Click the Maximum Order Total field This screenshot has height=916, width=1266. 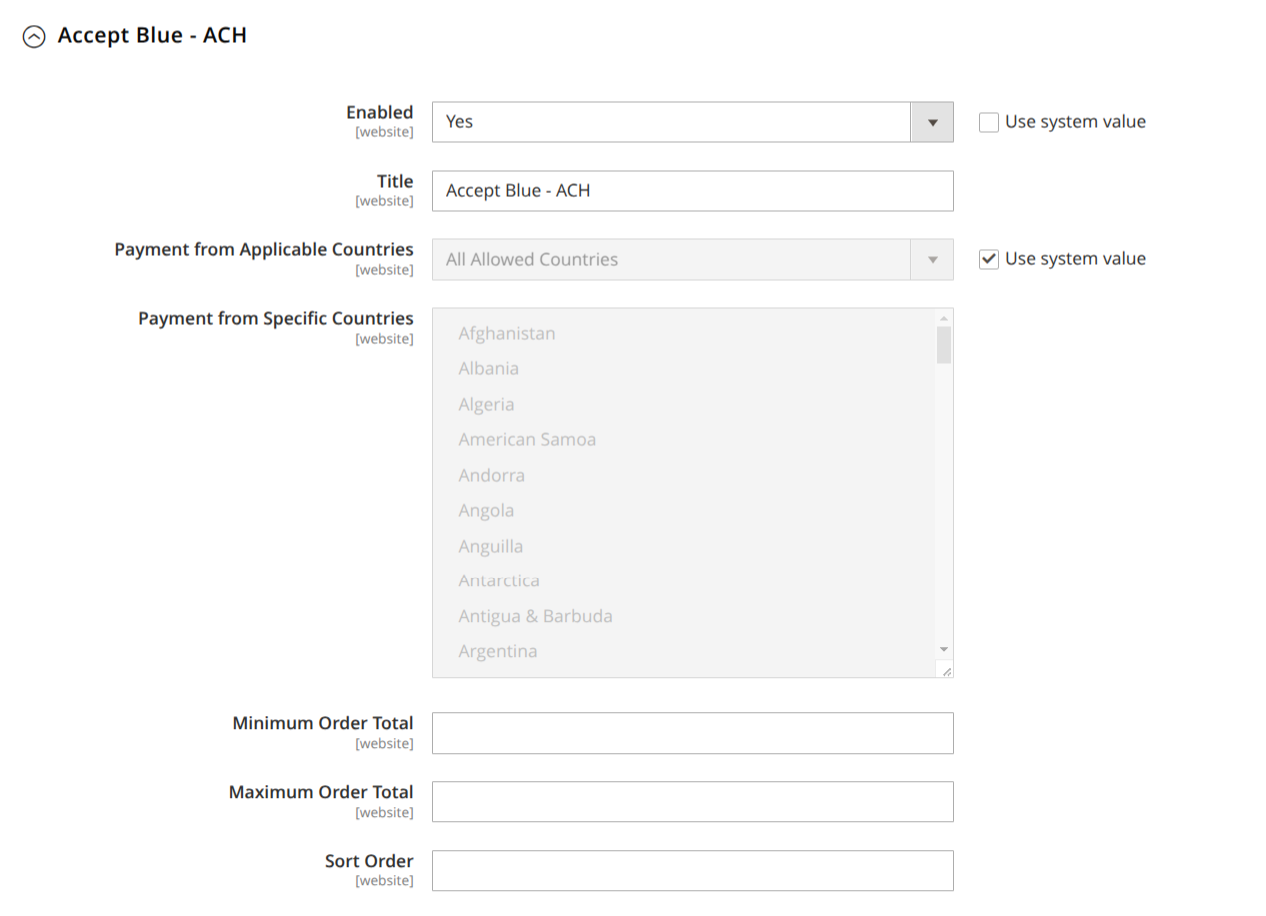691,802
